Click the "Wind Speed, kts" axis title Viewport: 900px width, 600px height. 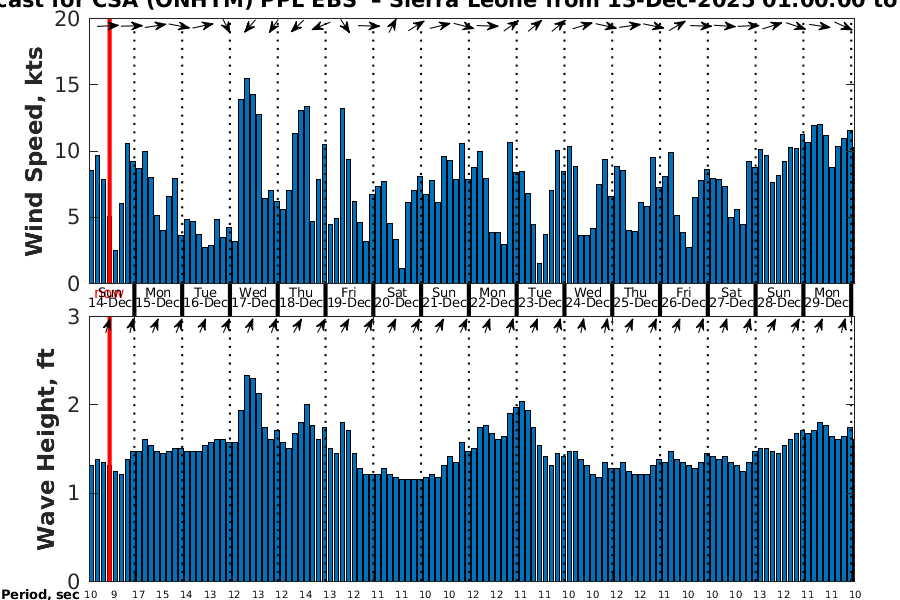tap(36, 152)
